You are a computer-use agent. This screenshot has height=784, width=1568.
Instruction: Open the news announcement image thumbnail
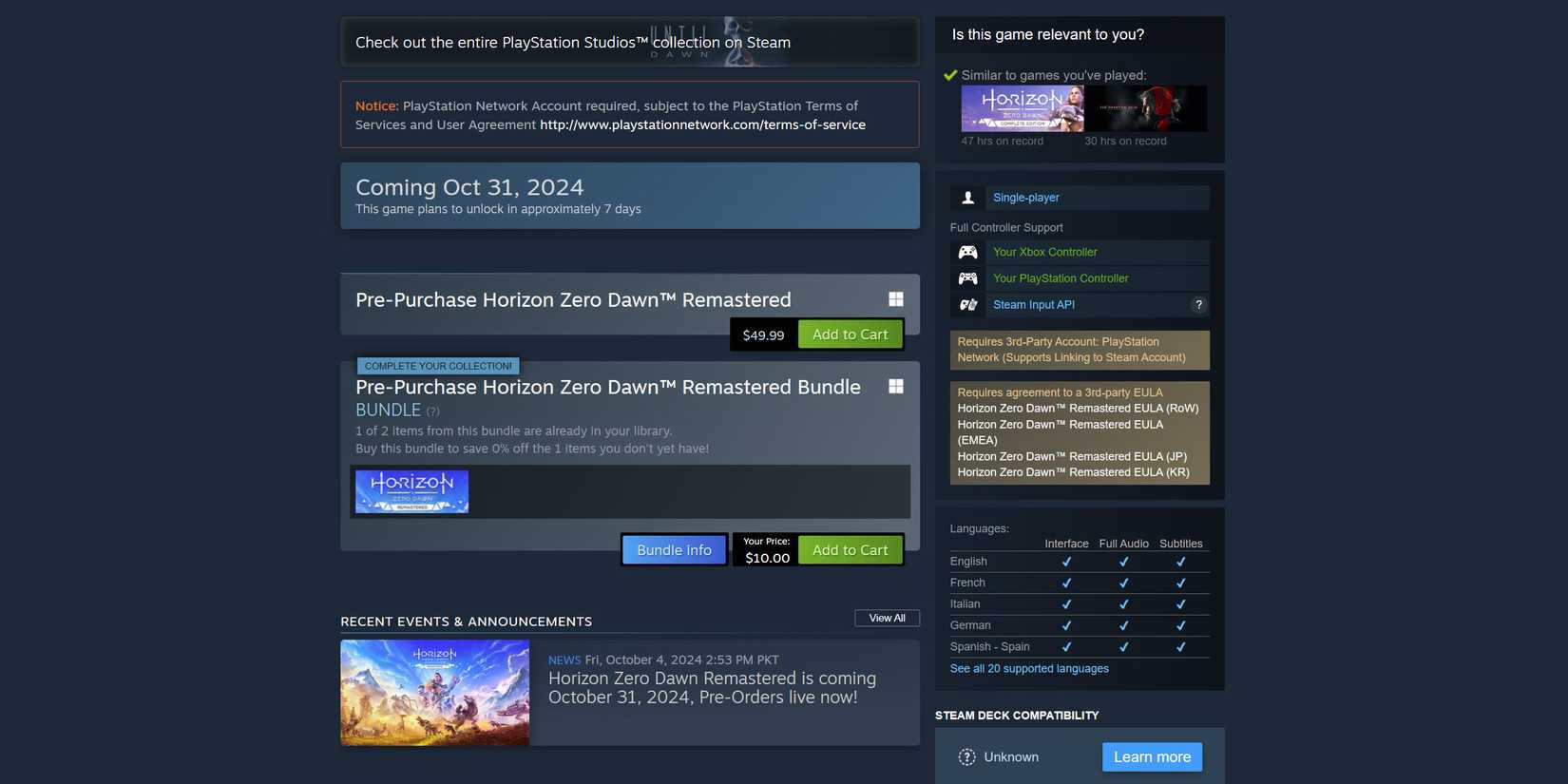(x=435, y=693)
